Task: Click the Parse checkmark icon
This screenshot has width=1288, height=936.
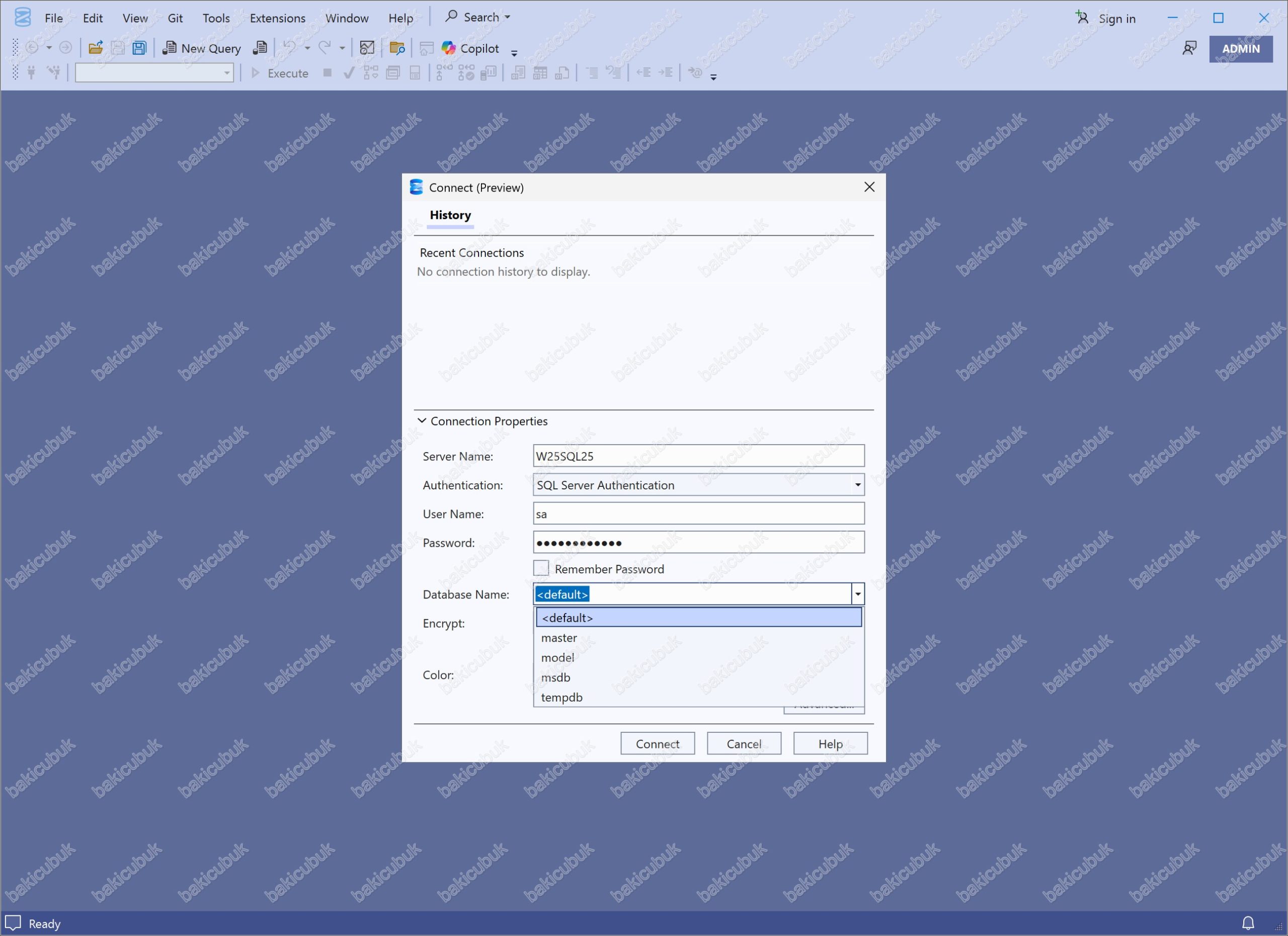Action: pos(349,72)
